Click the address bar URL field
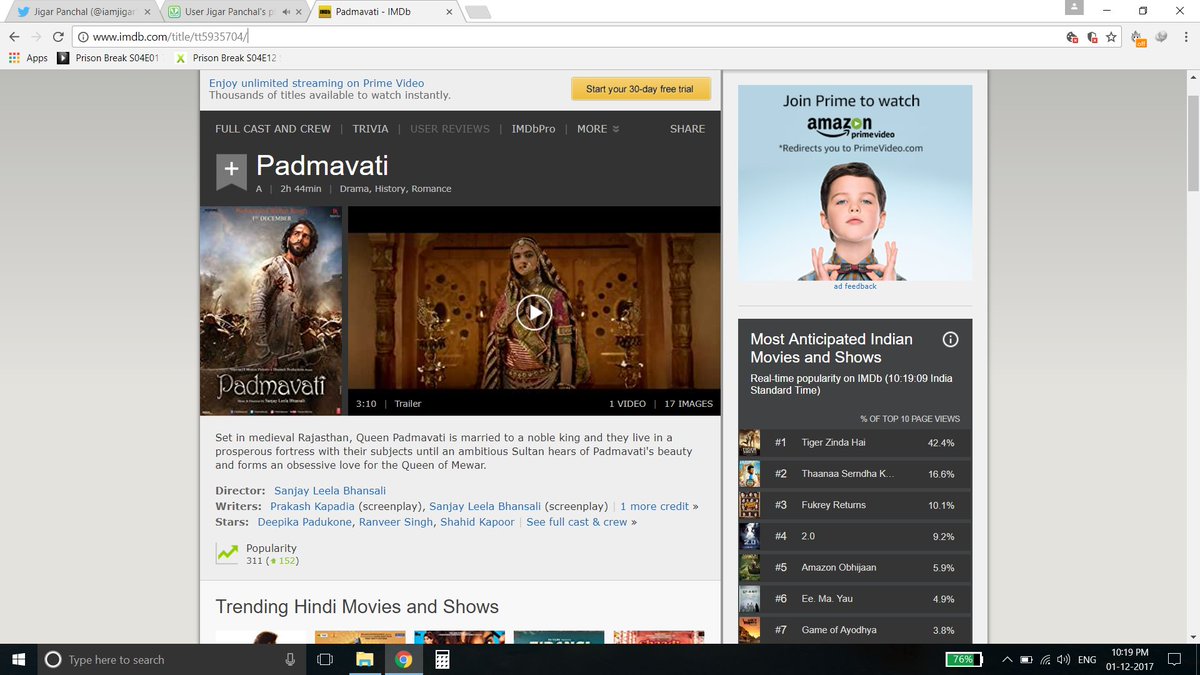This screenshot has height=675, width=1200. (x=570, y=36)
